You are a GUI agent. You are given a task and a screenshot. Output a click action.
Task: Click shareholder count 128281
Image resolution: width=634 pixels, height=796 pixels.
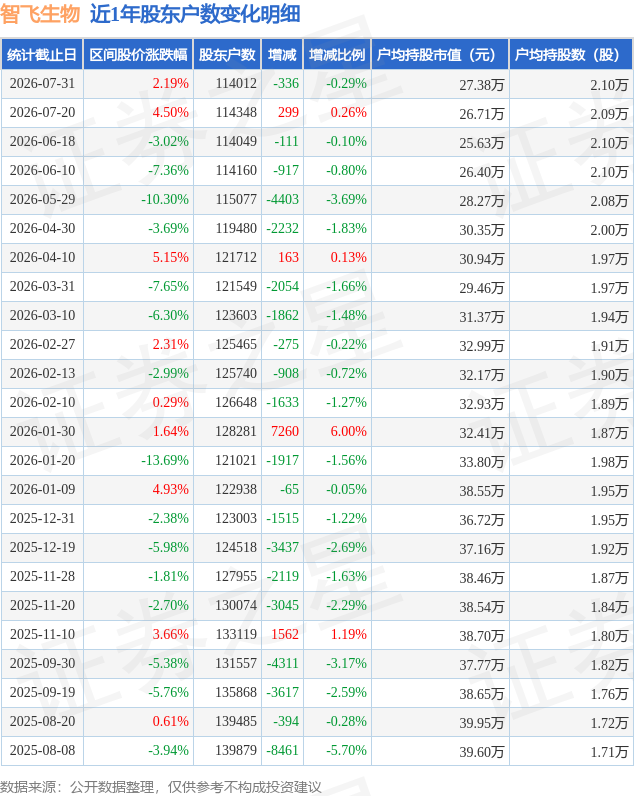point(236,432)
